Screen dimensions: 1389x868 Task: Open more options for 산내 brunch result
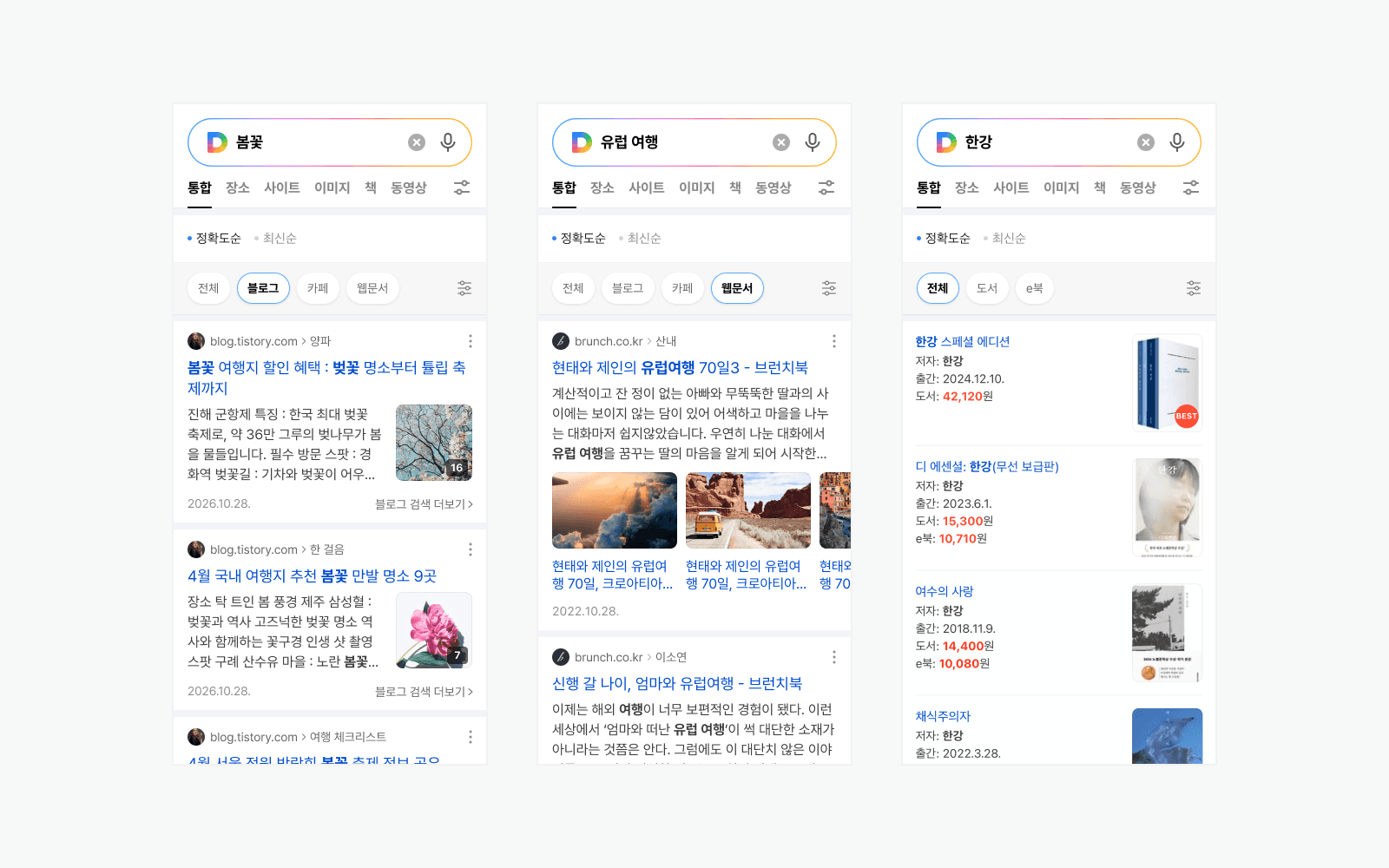click(x=834, y=341)
